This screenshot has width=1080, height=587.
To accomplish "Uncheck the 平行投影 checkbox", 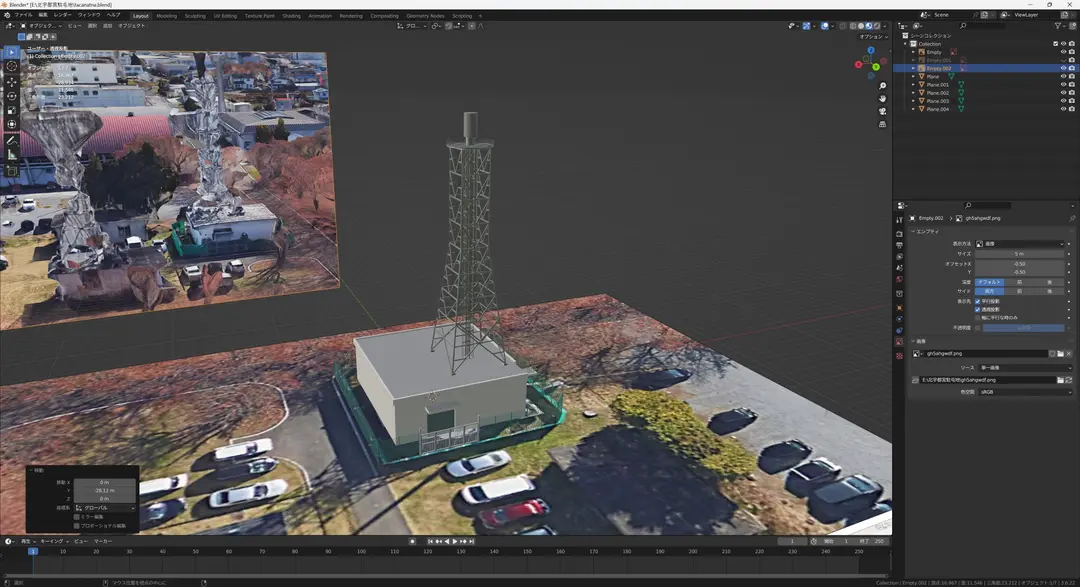I will coord(977,301).
